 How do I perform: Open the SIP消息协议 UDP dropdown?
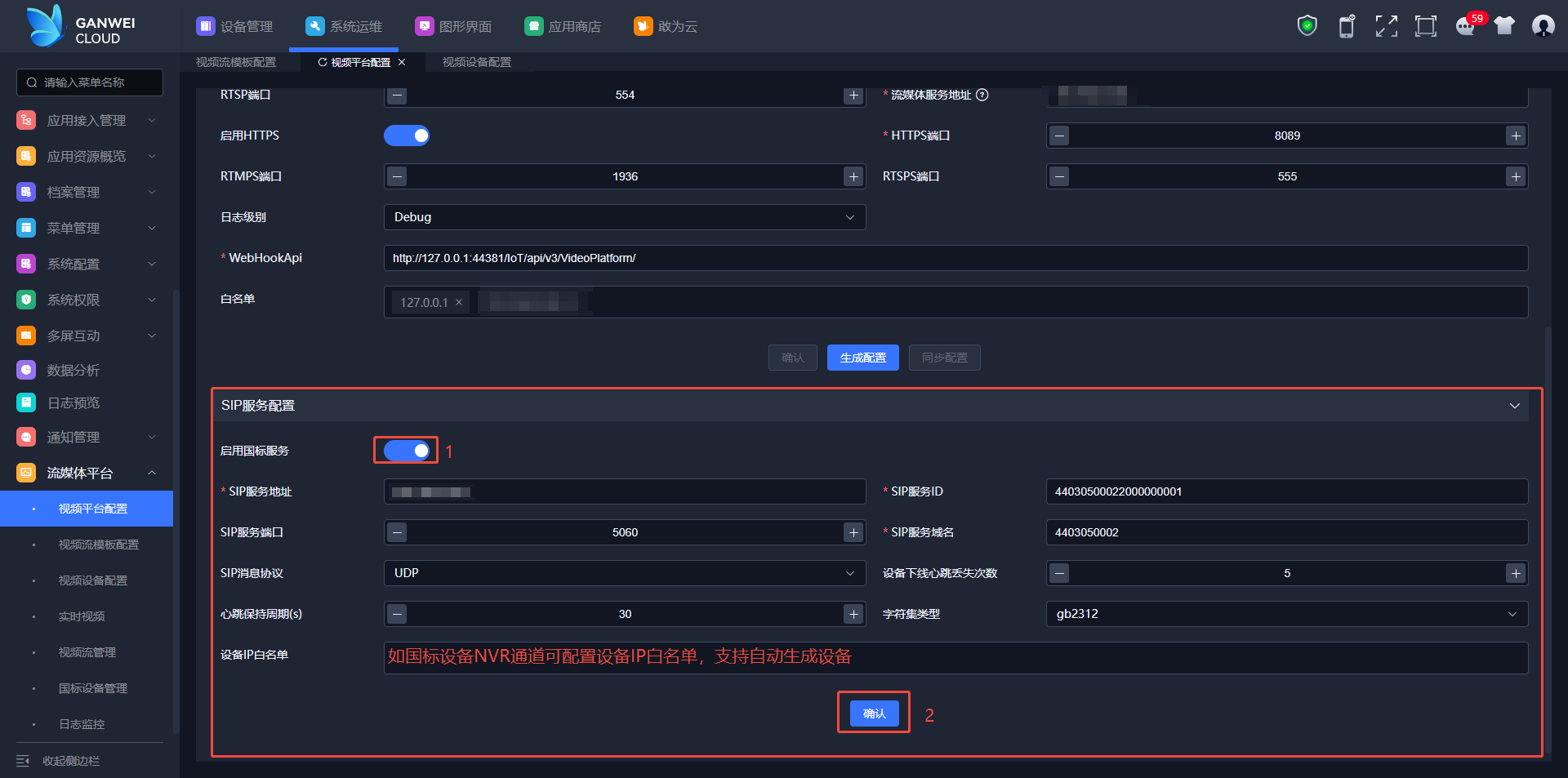[624, 573]
